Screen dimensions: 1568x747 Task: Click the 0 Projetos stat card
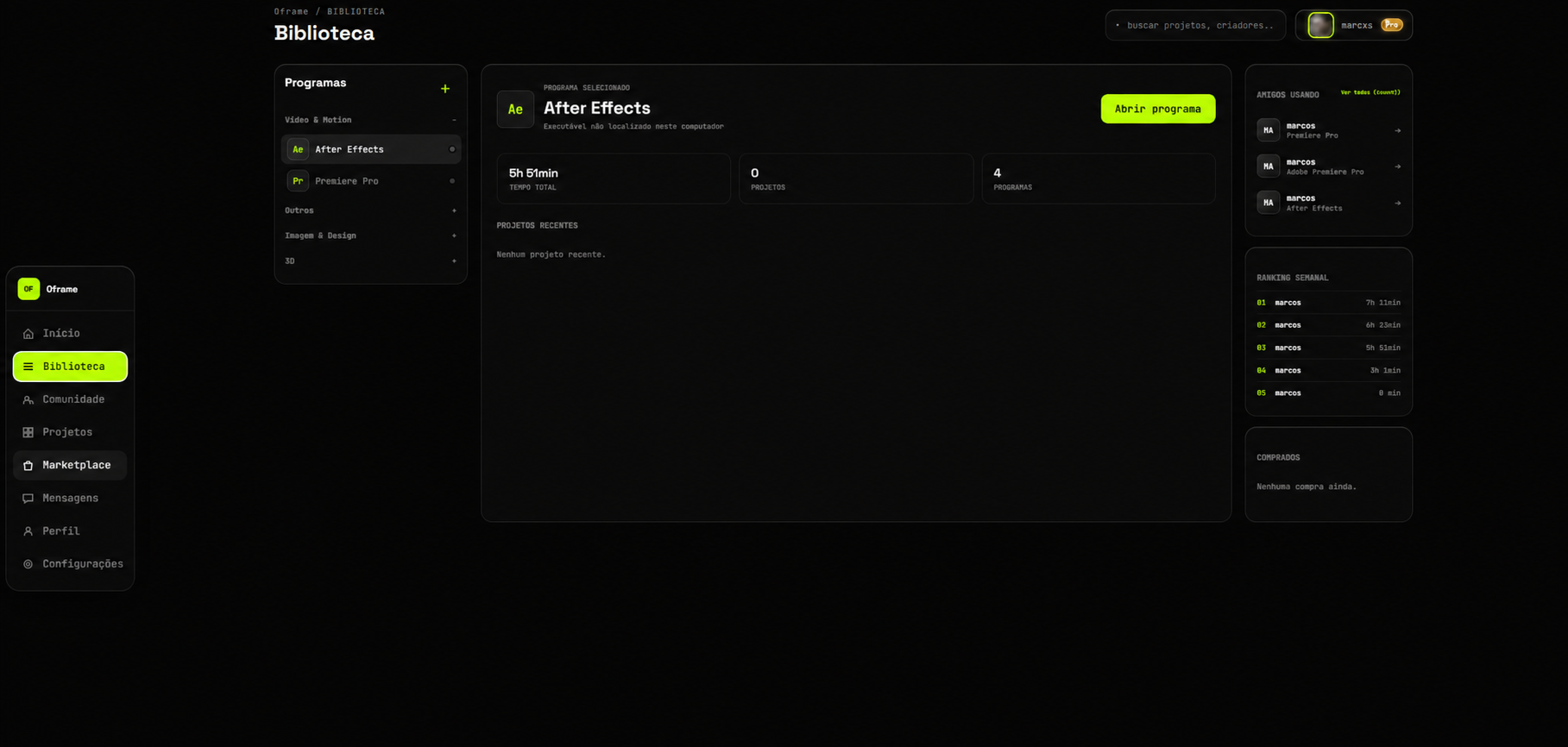click(x=856, y=179)
